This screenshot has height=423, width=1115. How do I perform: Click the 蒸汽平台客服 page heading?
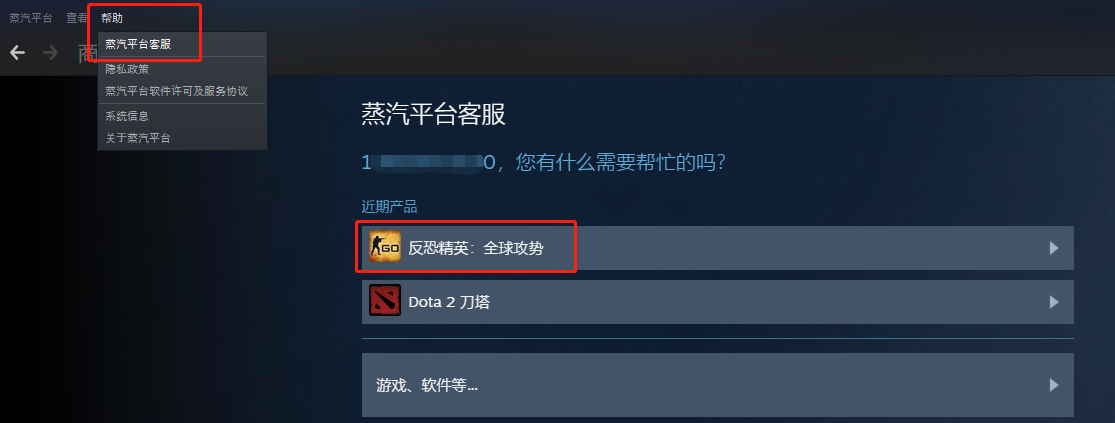click(x=434, y=114)
